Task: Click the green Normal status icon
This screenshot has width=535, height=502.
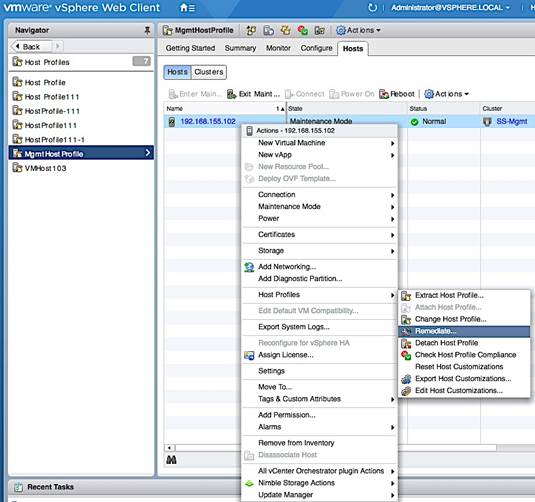Action: [414, 122]
